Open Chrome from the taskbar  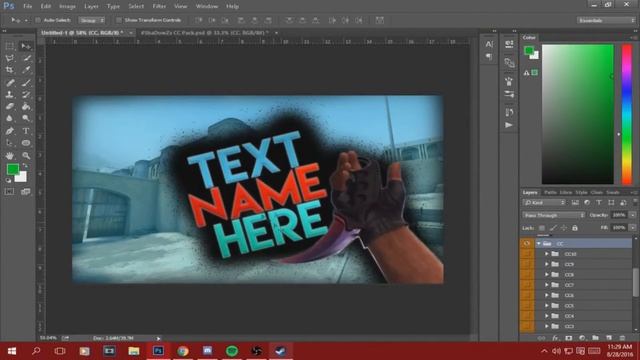coord(183,351)
